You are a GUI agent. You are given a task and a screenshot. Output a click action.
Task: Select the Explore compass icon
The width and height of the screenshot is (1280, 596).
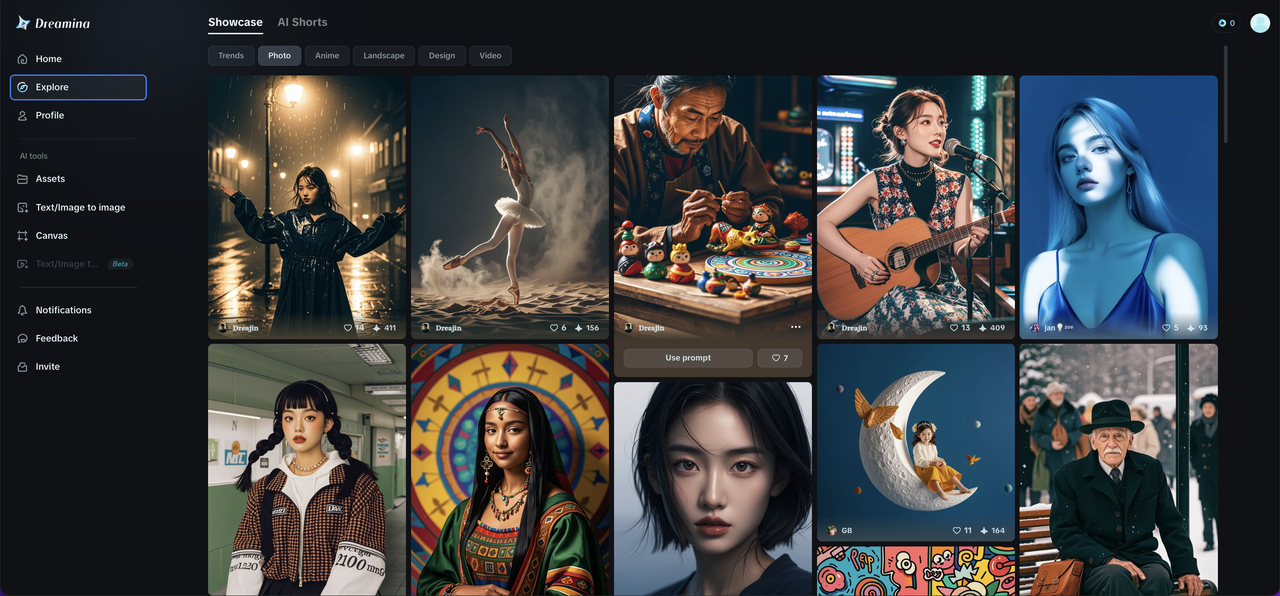(22, 87)
